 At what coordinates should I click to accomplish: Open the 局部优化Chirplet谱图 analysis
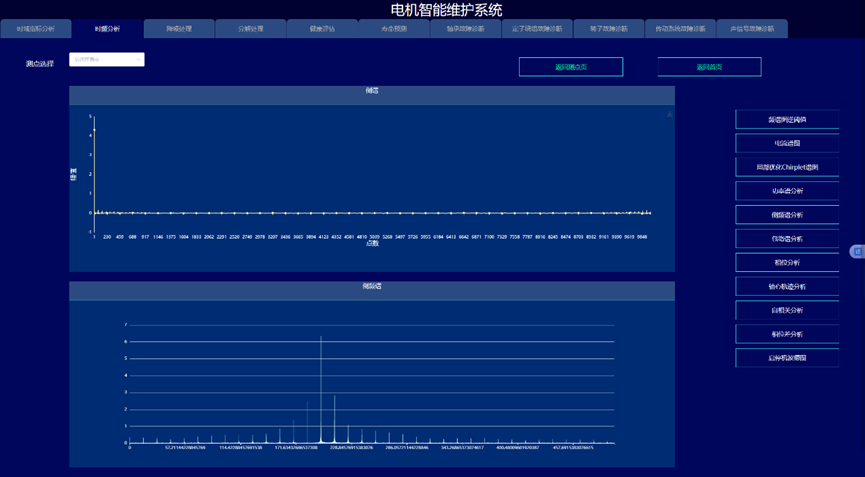[x=787, y=167]
